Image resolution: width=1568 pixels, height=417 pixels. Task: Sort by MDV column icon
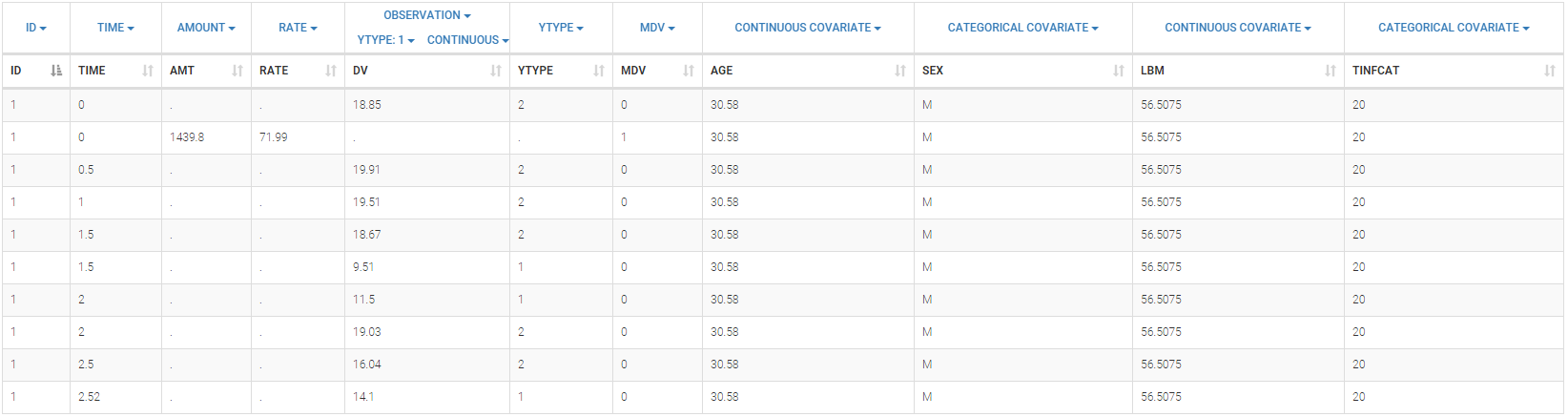click(689, 71)
